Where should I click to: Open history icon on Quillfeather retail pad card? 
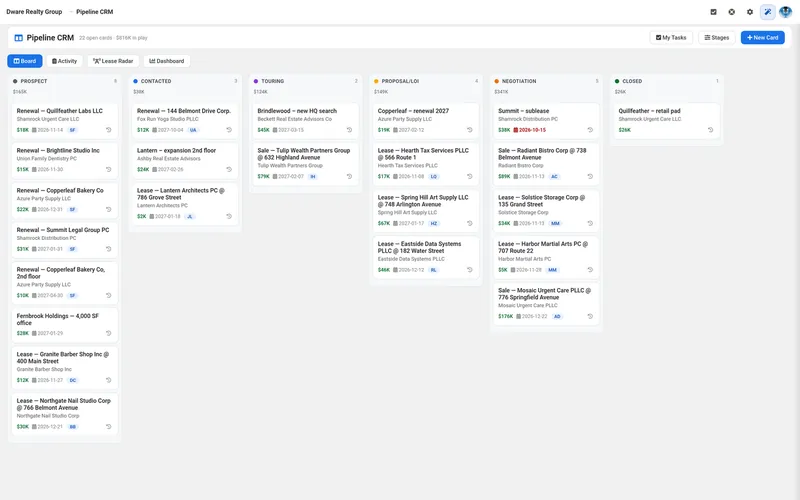point(711,130)
